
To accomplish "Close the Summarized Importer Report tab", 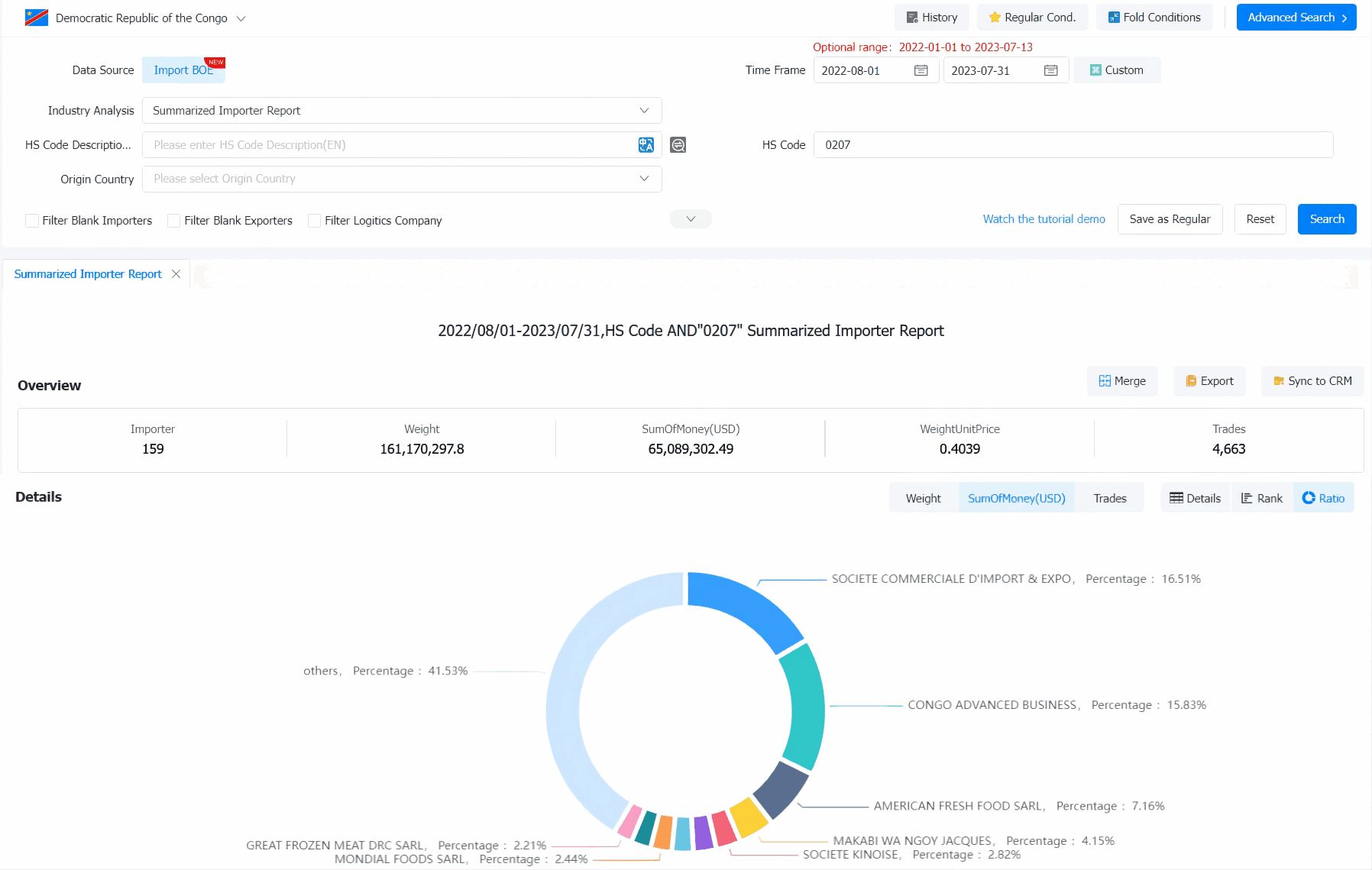I will [176, 274].
